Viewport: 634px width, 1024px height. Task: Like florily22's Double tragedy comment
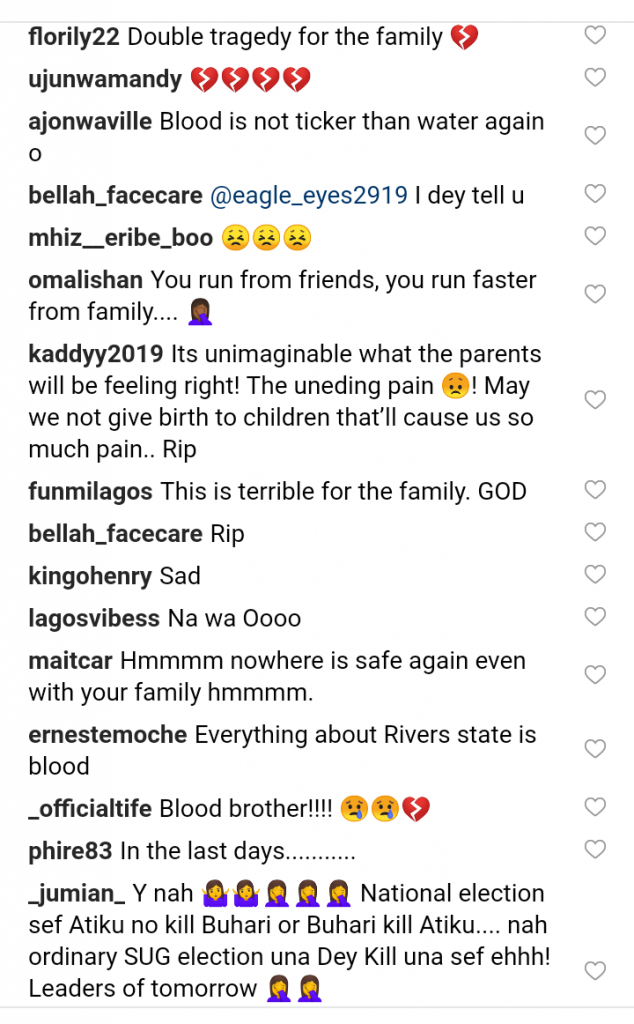click(595, 36)
